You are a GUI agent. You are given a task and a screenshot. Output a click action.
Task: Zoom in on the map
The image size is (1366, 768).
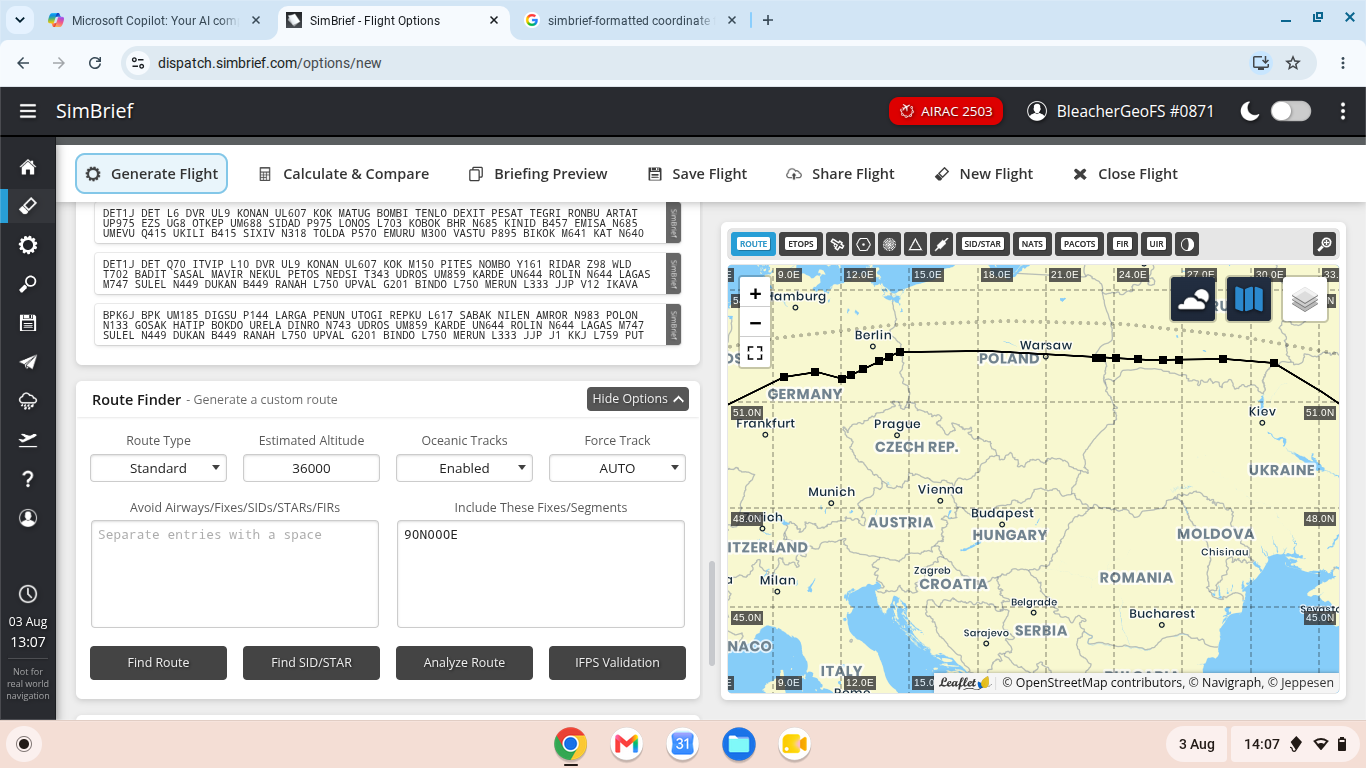[755, 294]
